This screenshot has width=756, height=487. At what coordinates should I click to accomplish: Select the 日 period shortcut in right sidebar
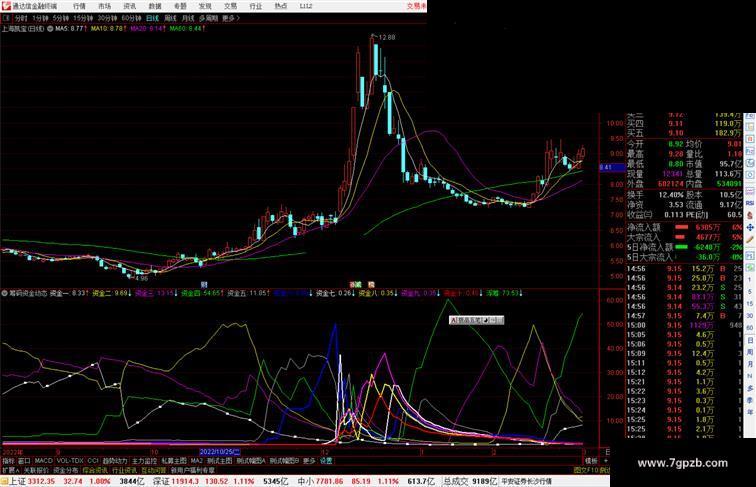click(x=750, y=340)
